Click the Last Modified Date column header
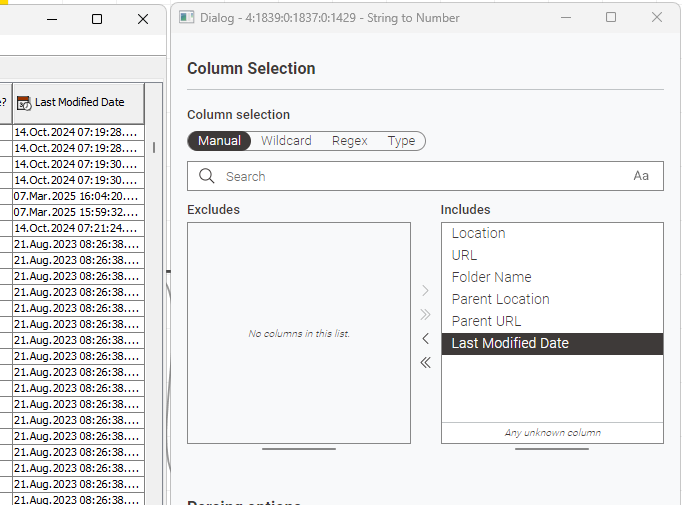This screenshot has height=505, width=682. pos(79,103)
